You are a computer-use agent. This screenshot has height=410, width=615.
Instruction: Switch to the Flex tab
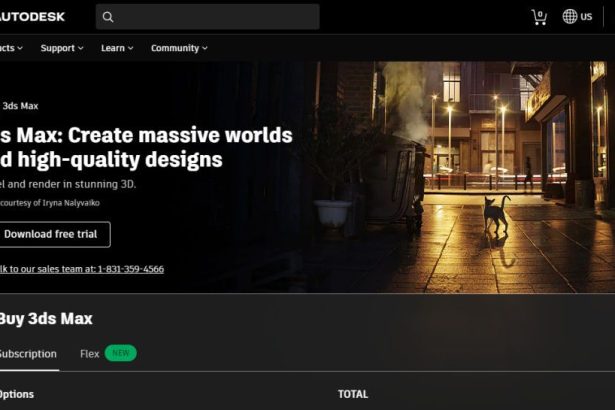pyautogui.click(x=89, y=354)
